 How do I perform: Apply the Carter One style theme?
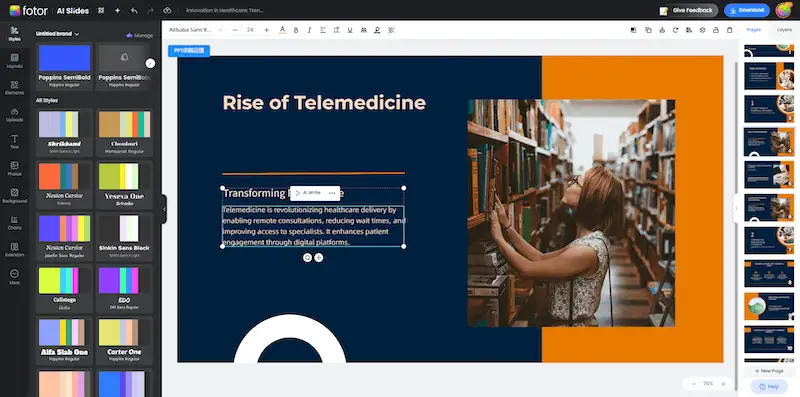(x=124, y=341)
